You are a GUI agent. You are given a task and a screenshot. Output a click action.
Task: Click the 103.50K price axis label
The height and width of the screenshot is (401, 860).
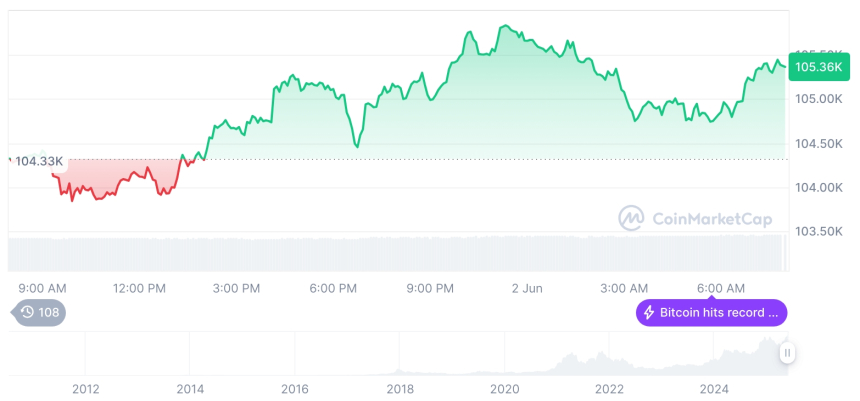pos(820,232)
